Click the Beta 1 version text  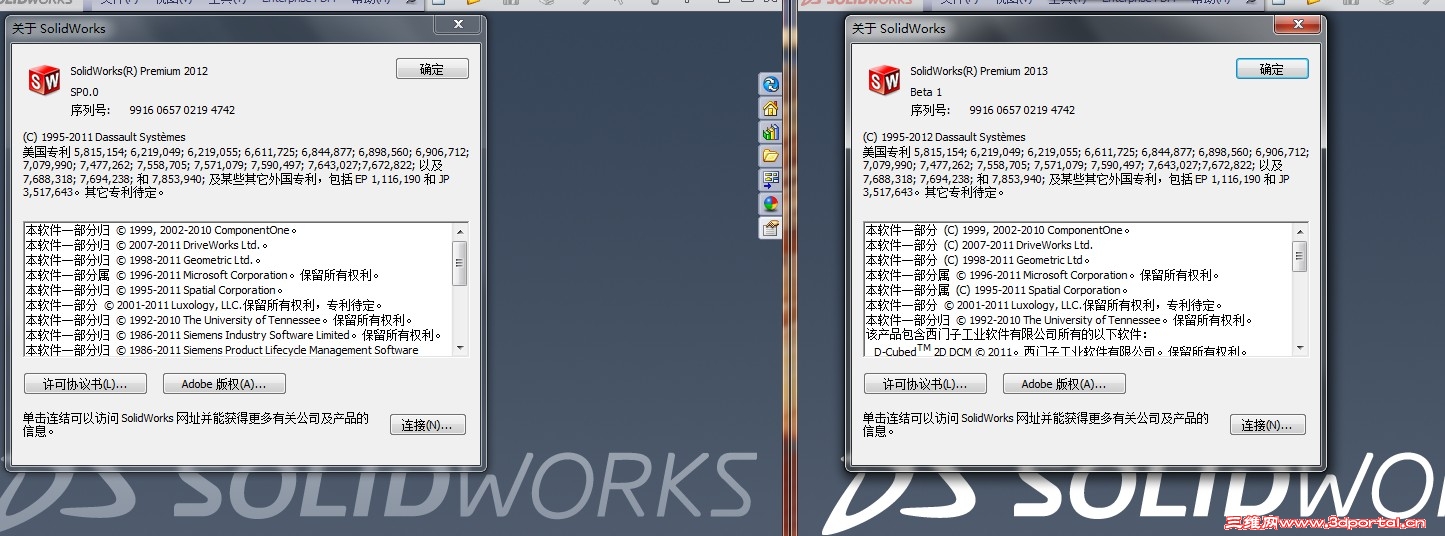(926, 91)
